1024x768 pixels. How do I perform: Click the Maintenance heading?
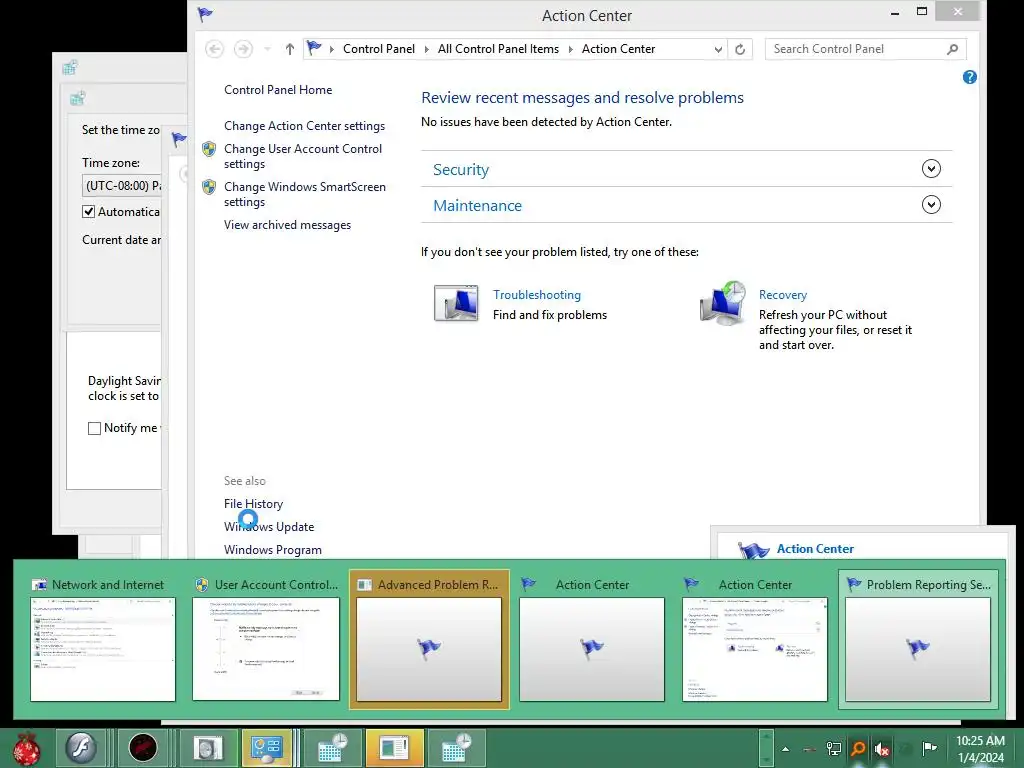477,206
